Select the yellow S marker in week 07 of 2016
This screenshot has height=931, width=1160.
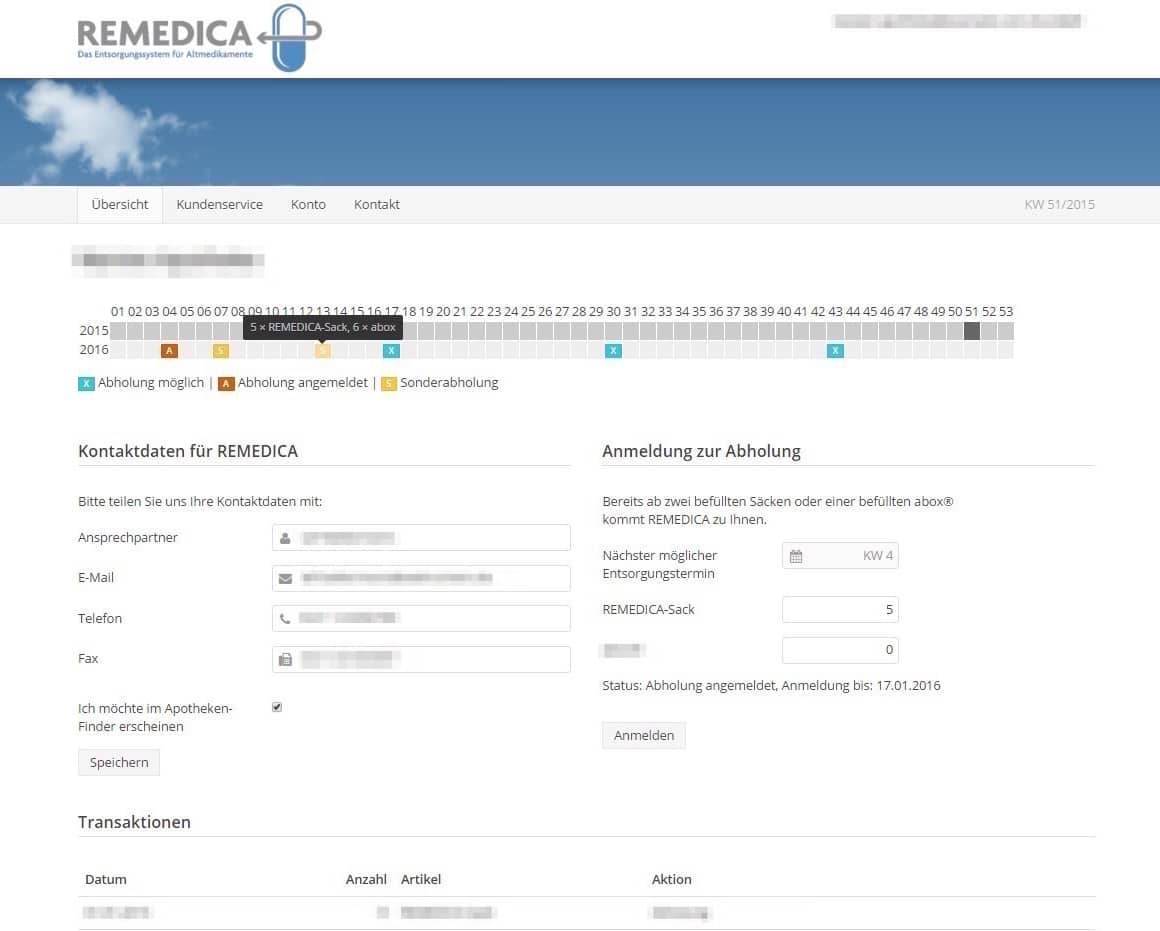pos(220,351)
